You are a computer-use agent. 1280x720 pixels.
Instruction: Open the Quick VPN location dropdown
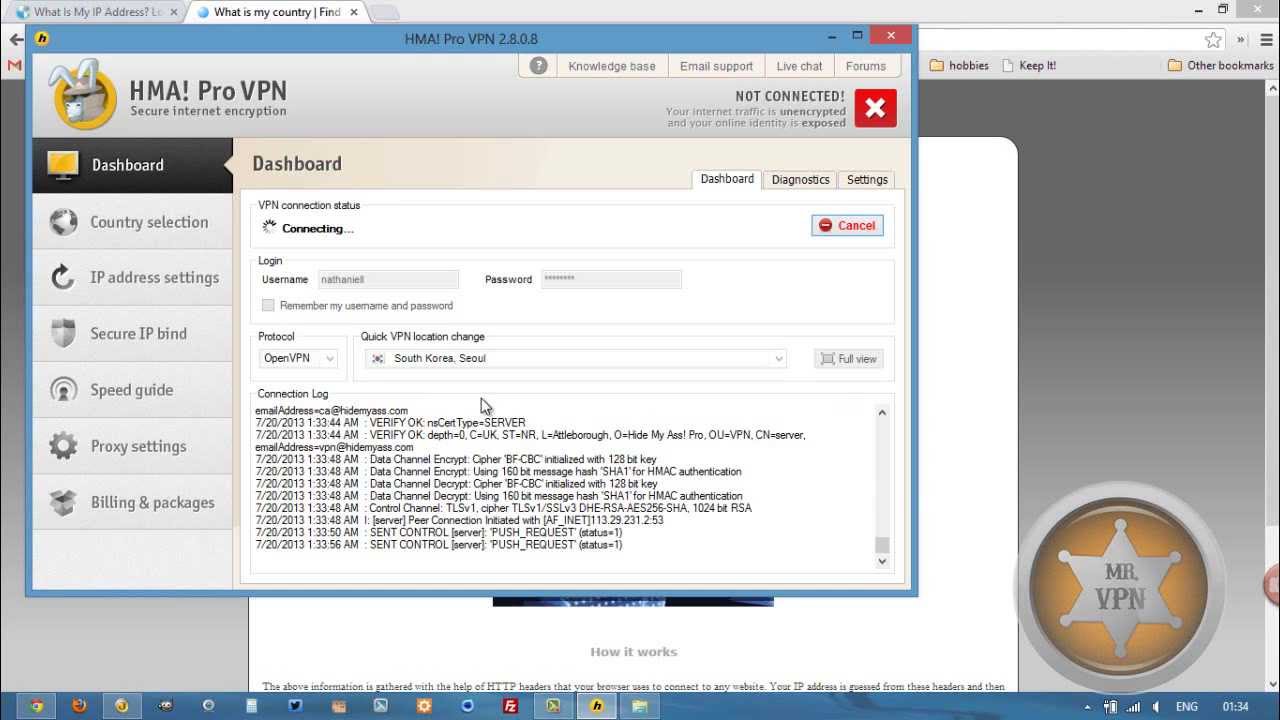click(x=576, y=358)
